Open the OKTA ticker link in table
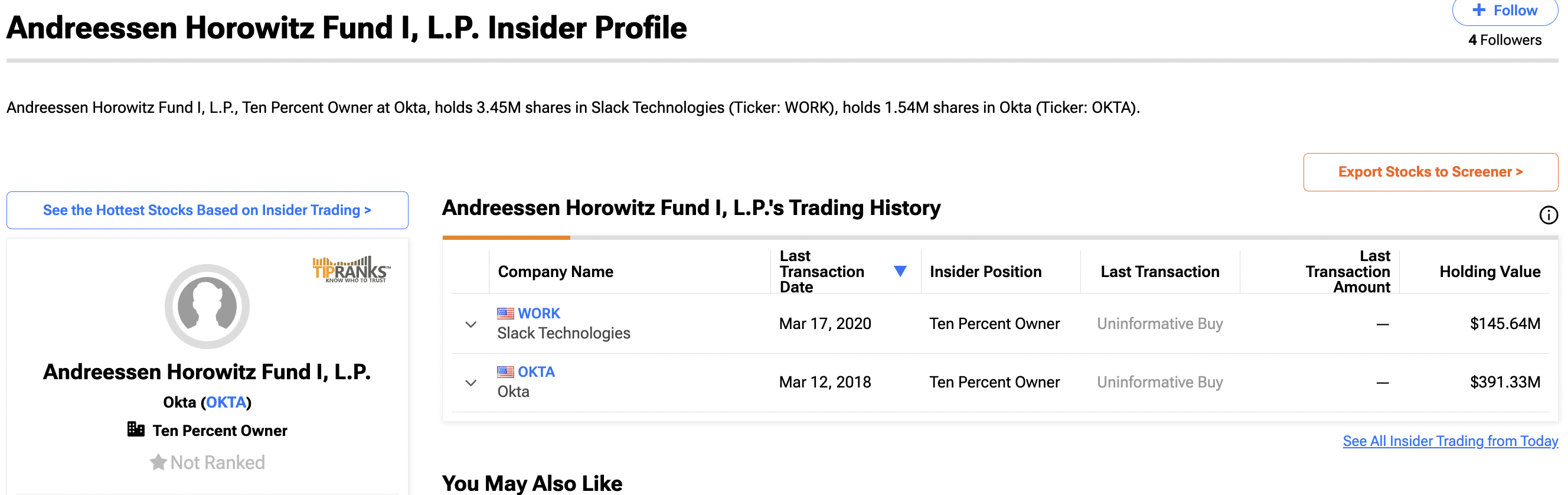The height and width of the screenshot is (495, 1568). click(535, 372)
